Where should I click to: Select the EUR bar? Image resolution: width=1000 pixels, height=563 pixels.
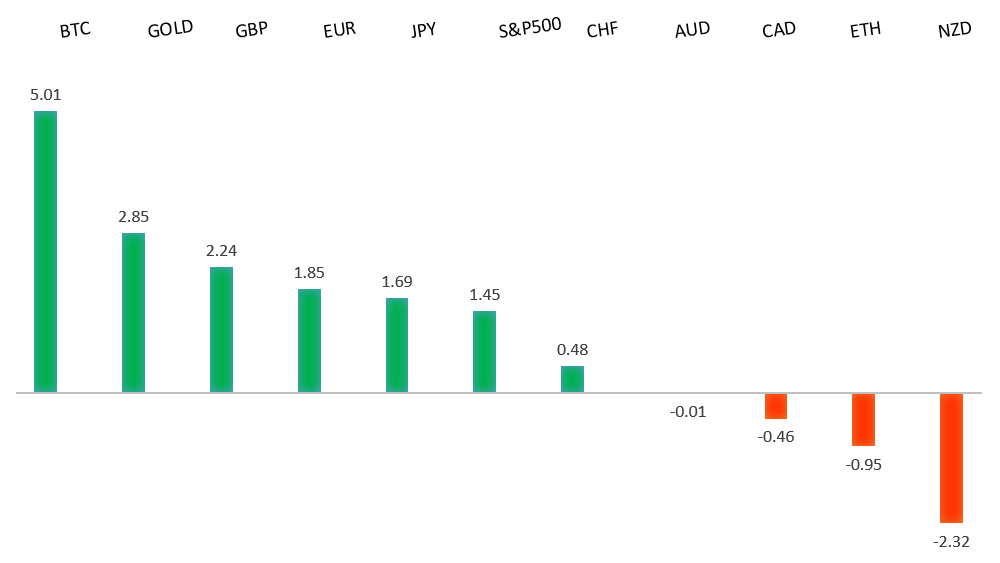click(309, 340)
